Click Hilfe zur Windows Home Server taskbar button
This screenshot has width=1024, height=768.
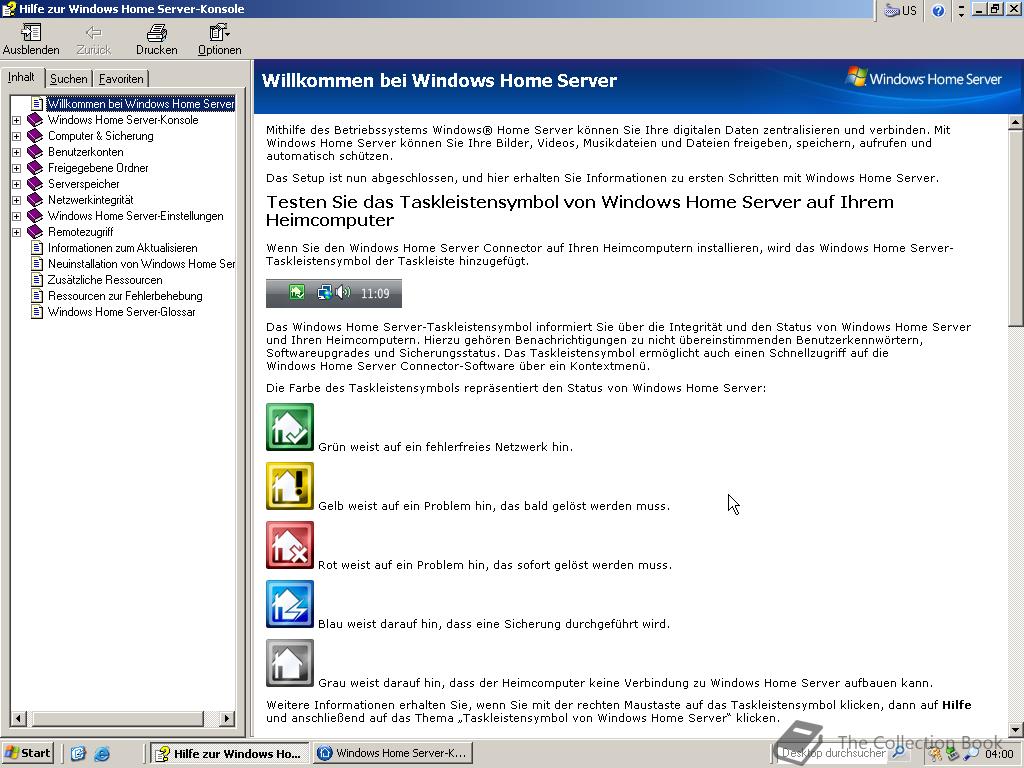[229, 753]
